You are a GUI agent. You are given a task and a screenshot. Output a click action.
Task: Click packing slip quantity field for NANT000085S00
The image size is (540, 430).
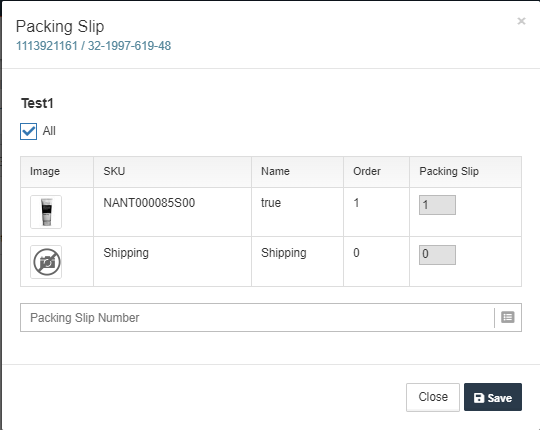pos(437,205)
